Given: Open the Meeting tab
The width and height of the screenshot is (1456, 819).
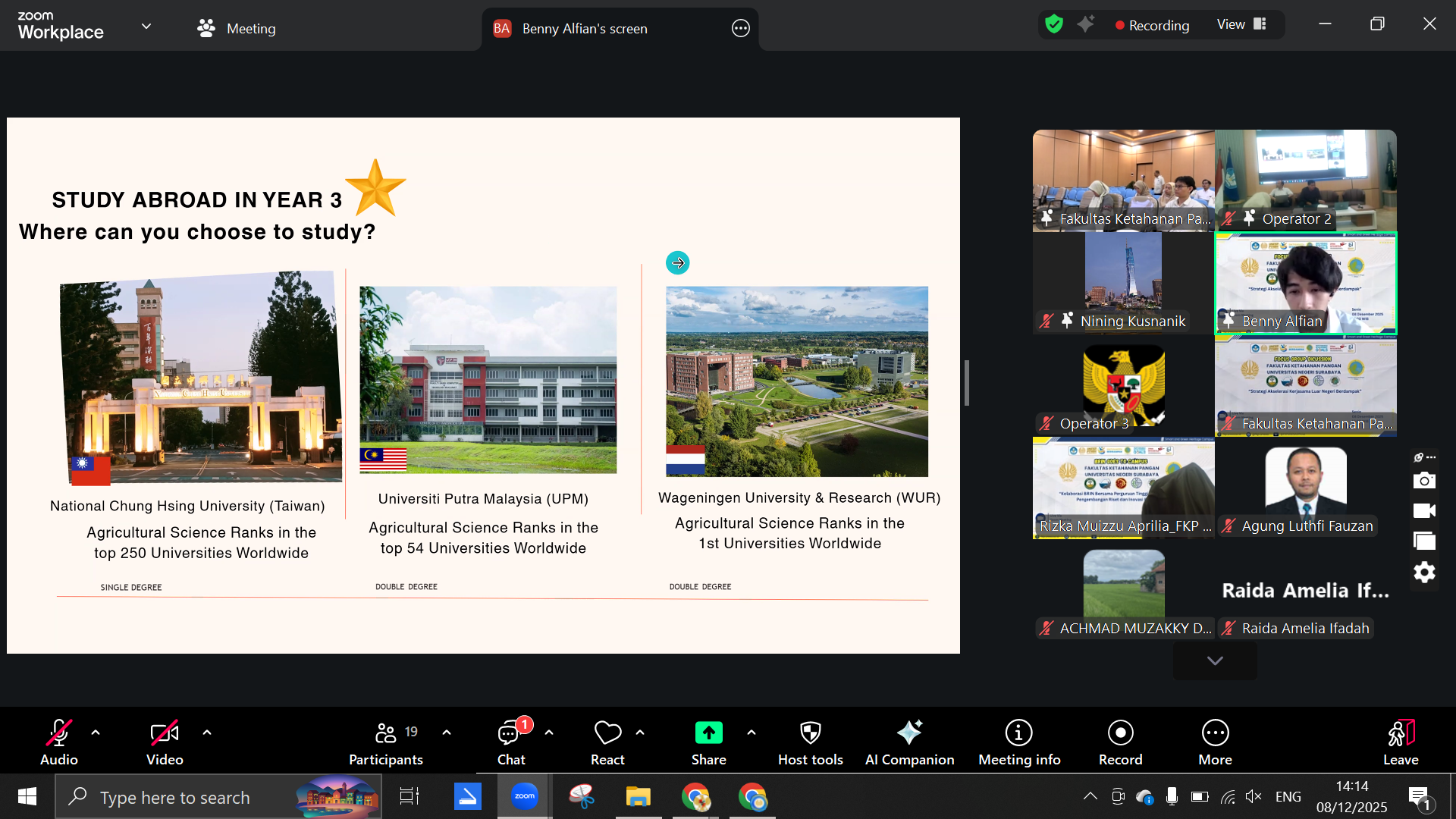Looking at the screenshot, I should point(236,29).
